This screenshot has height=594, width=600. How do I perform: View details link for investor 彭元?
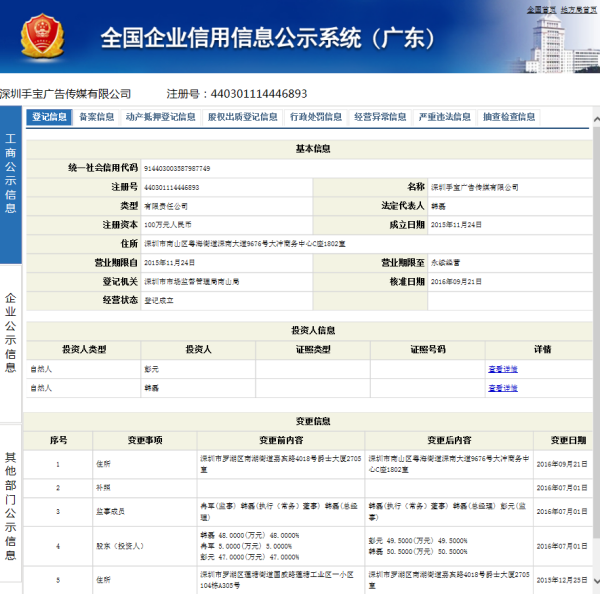pyautogui.click(x=503, y=369)
